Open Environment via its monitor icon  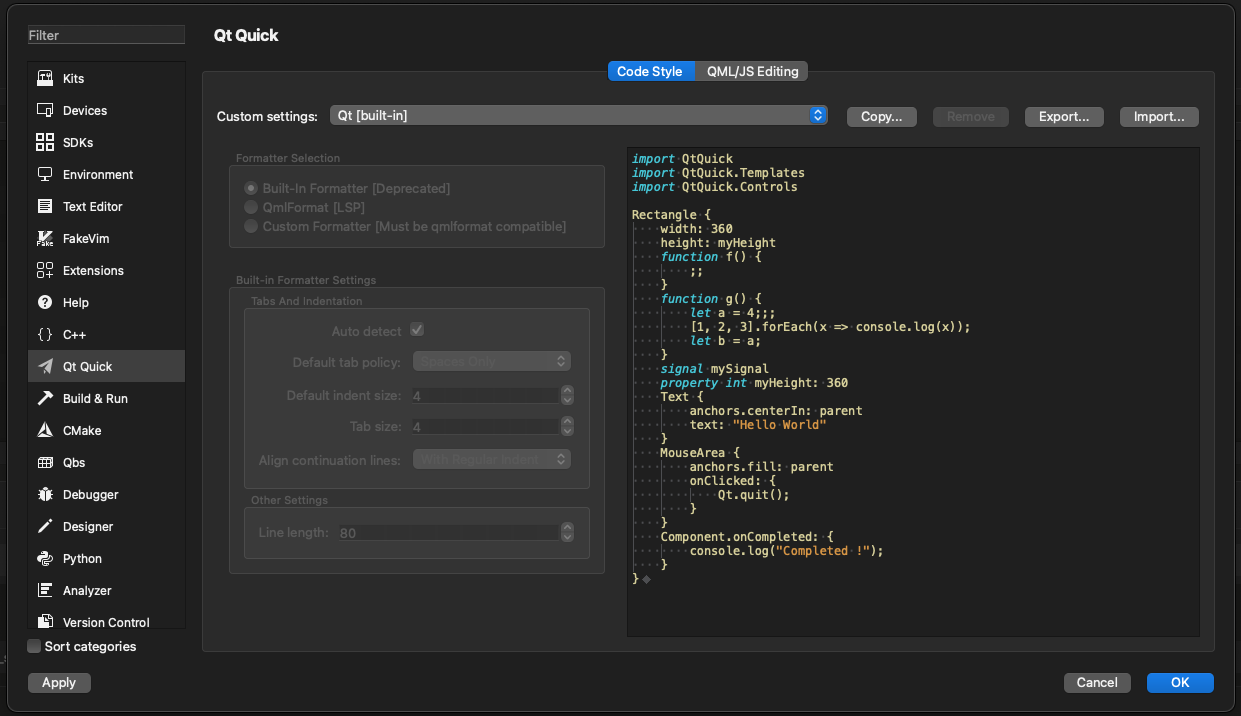pos(45,174)
